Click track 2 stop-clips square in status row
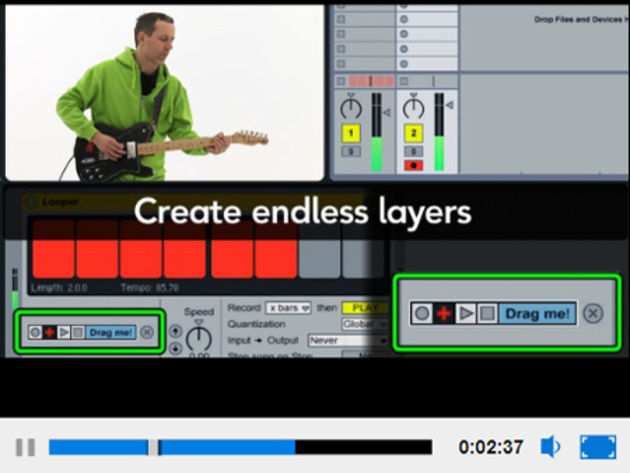Screen dimensions: 630x473 [404, 81]
